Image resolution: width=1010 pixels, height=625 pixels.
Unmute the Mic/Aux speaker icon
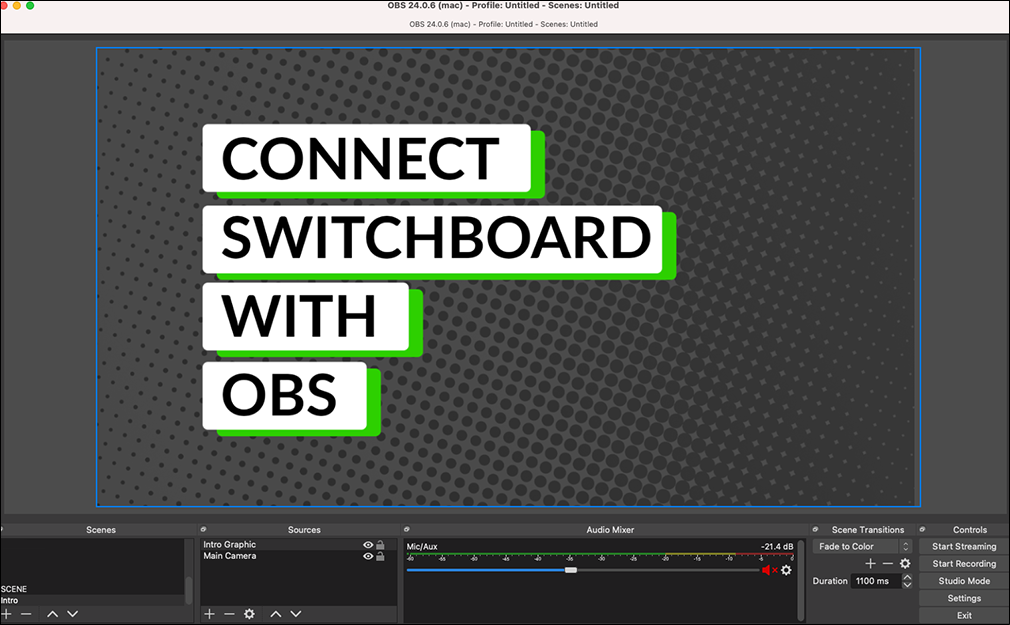pos(769,570)
